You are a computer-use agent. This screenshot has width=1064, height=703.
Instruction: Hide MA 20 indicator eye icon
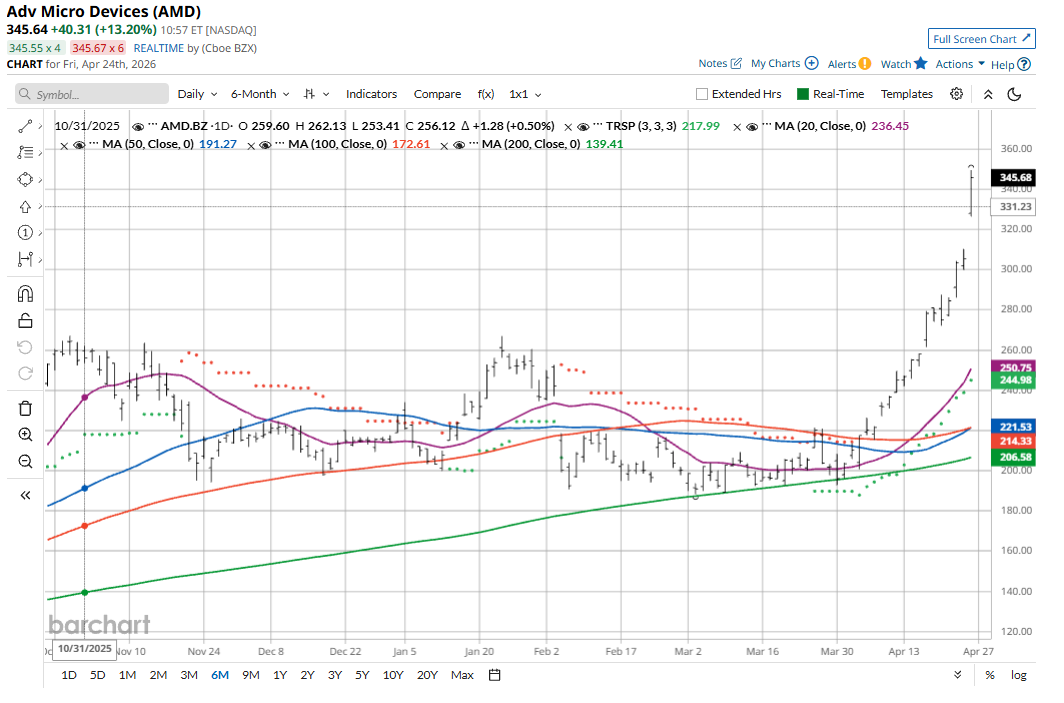coord(752,127)
